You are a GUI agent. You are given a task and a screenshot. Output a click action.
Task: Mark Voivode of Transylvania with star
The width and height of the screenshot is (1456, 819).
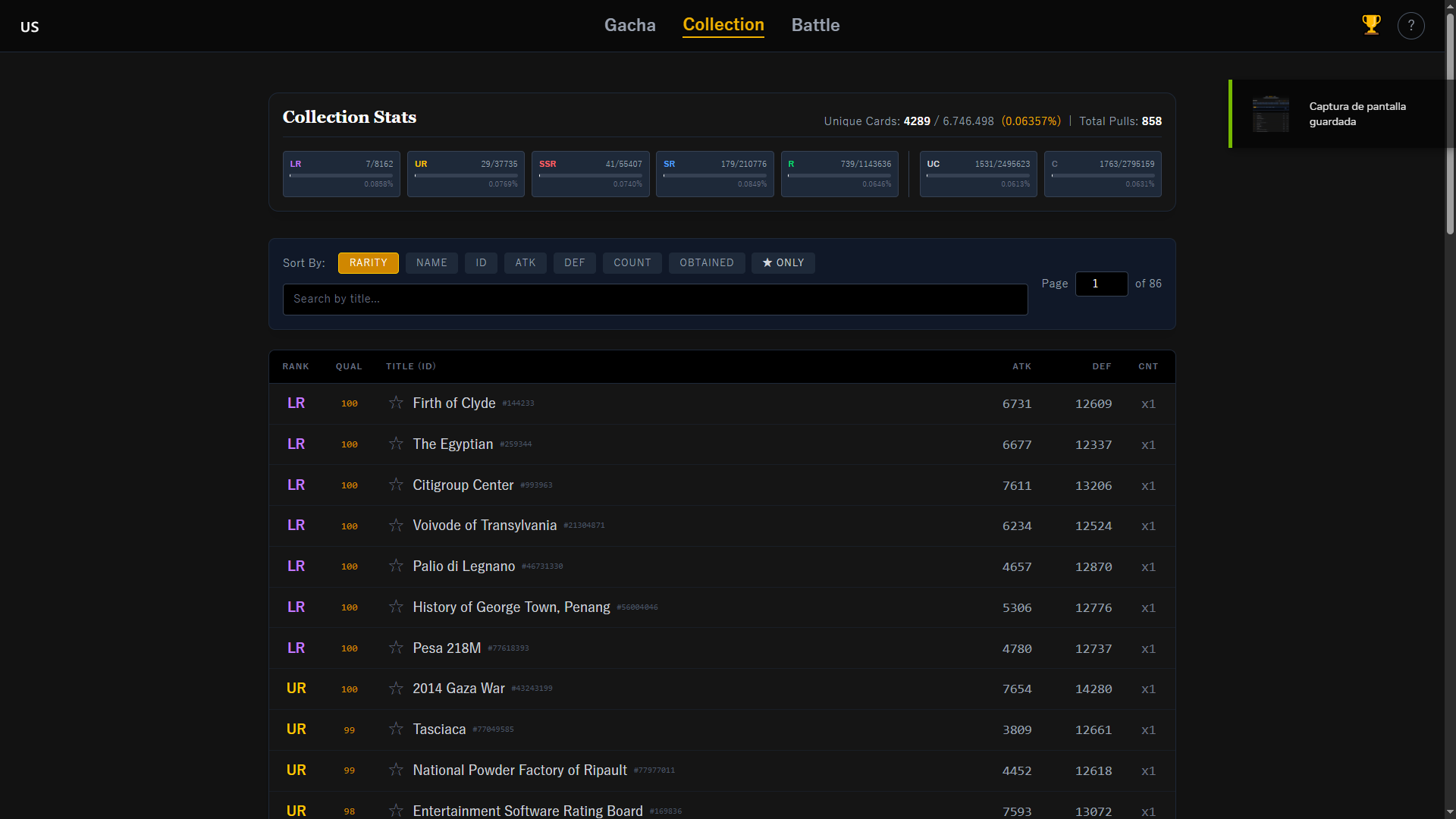(396, 526)
